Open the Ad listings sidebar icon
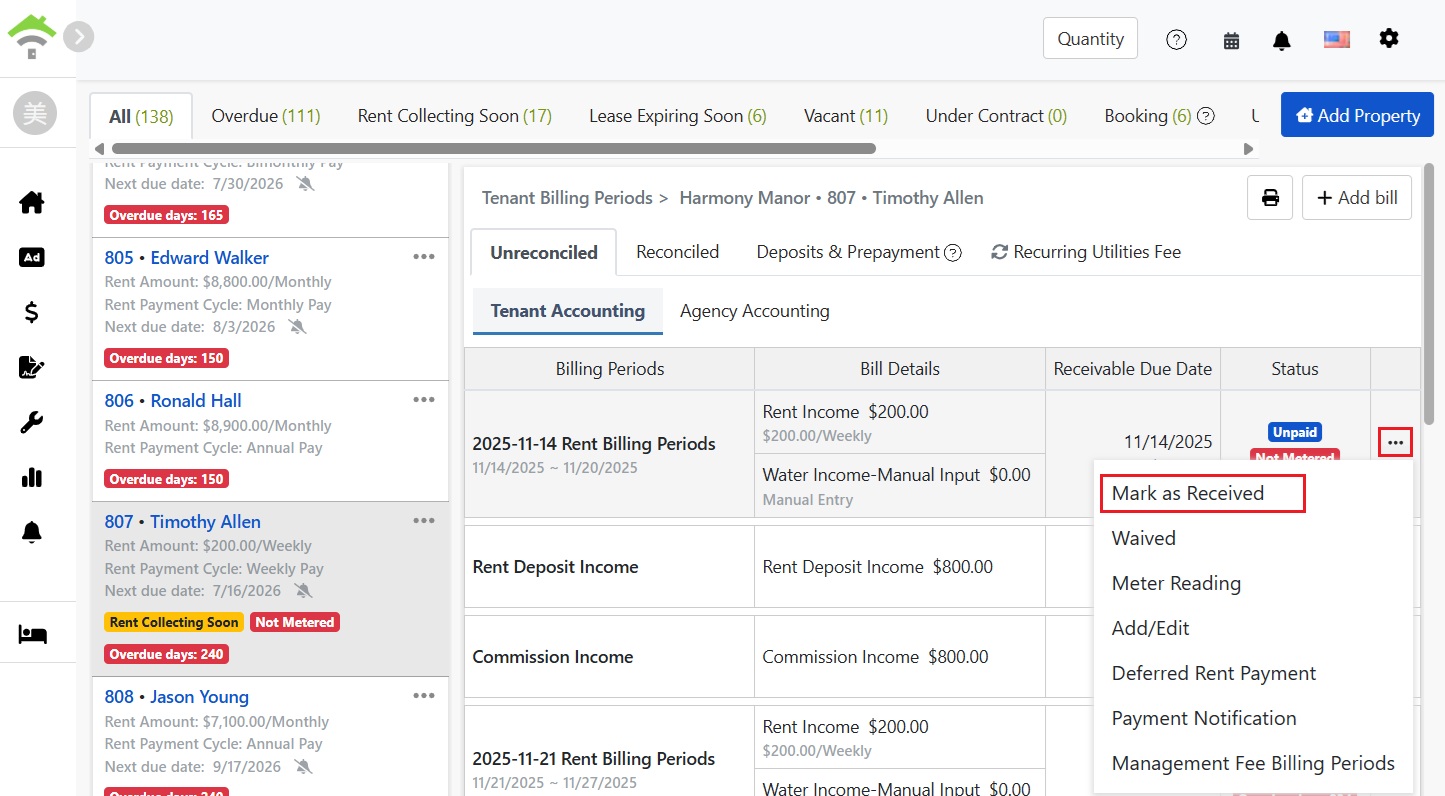 point(32,257)
